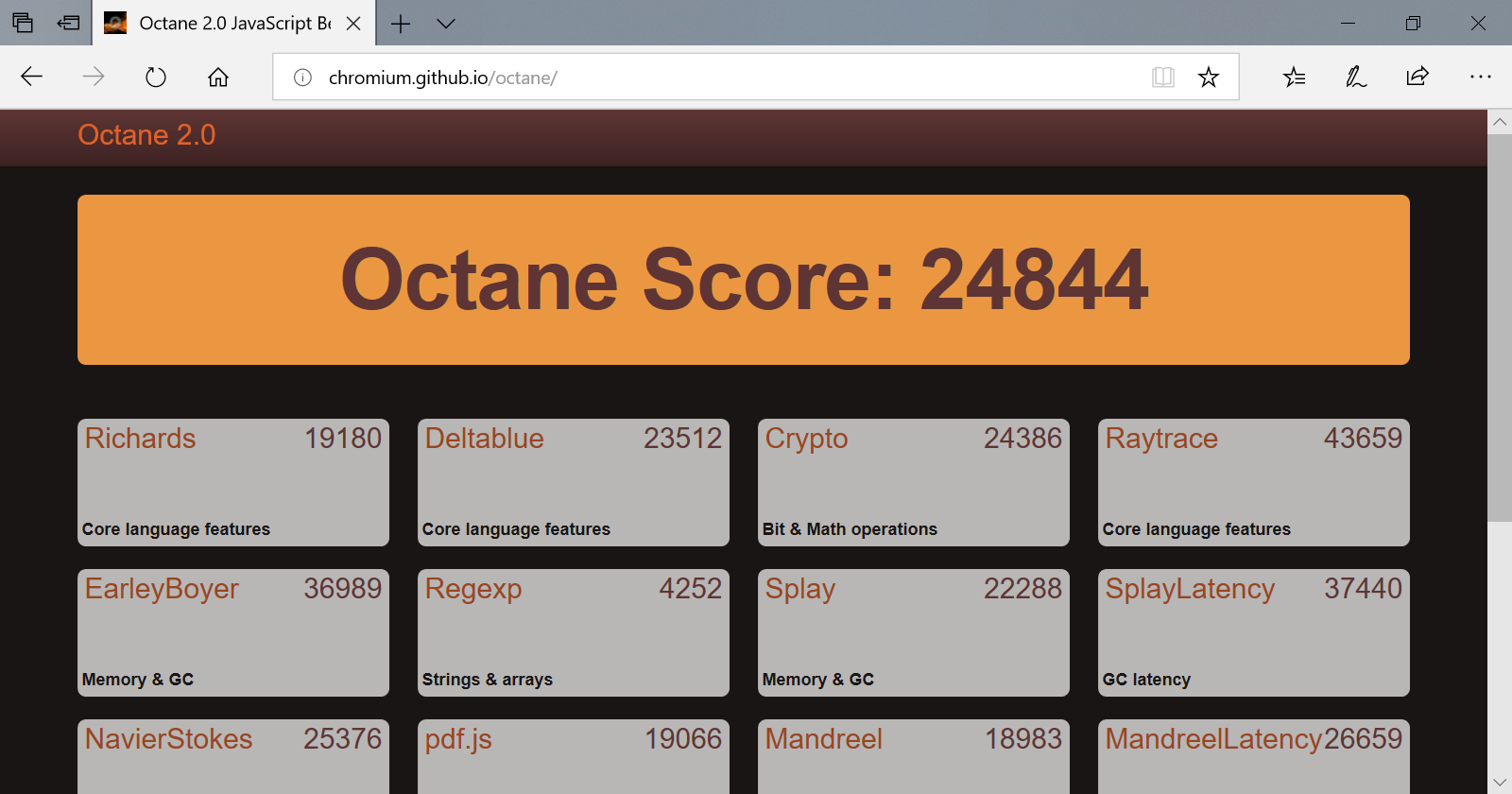Open the Richards benchmark card
1512x794 pixels.
tap(233, 482)
